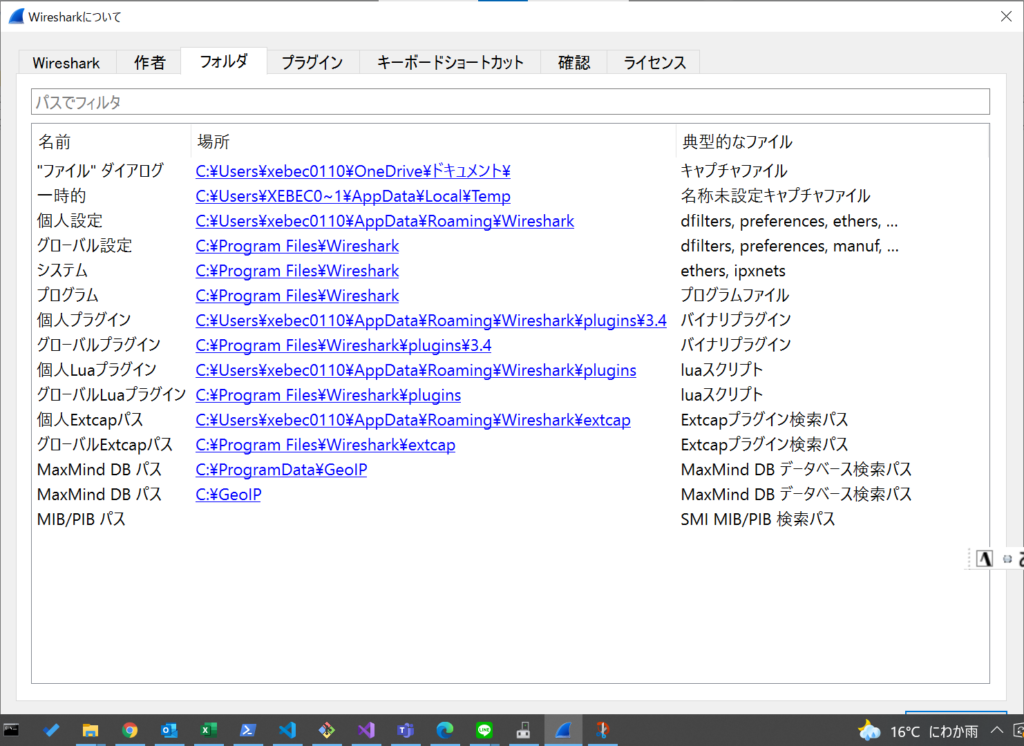This screenshot has width=1024, height=746.
Task: Open the AppData\Local\Temp folder link
Action: (353, 196)
